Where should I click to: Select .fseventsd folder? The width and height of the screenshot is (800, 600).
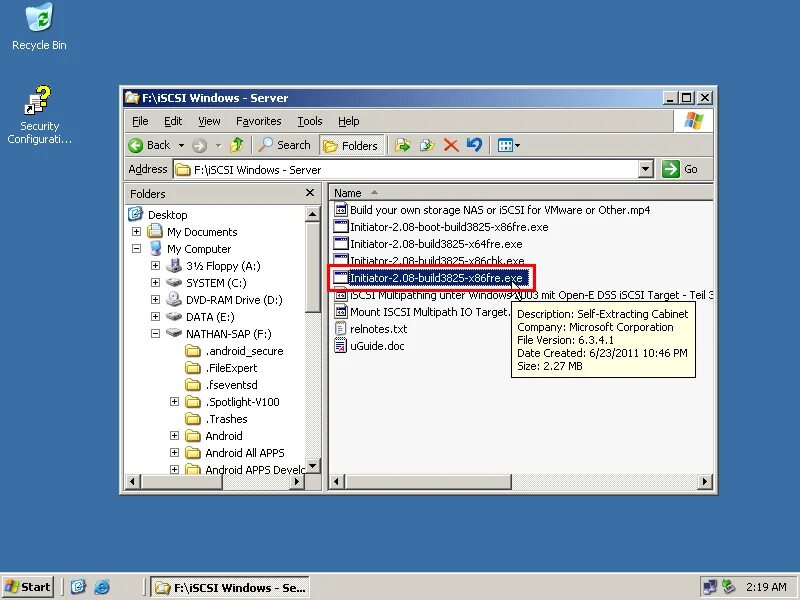pos(231,385)
